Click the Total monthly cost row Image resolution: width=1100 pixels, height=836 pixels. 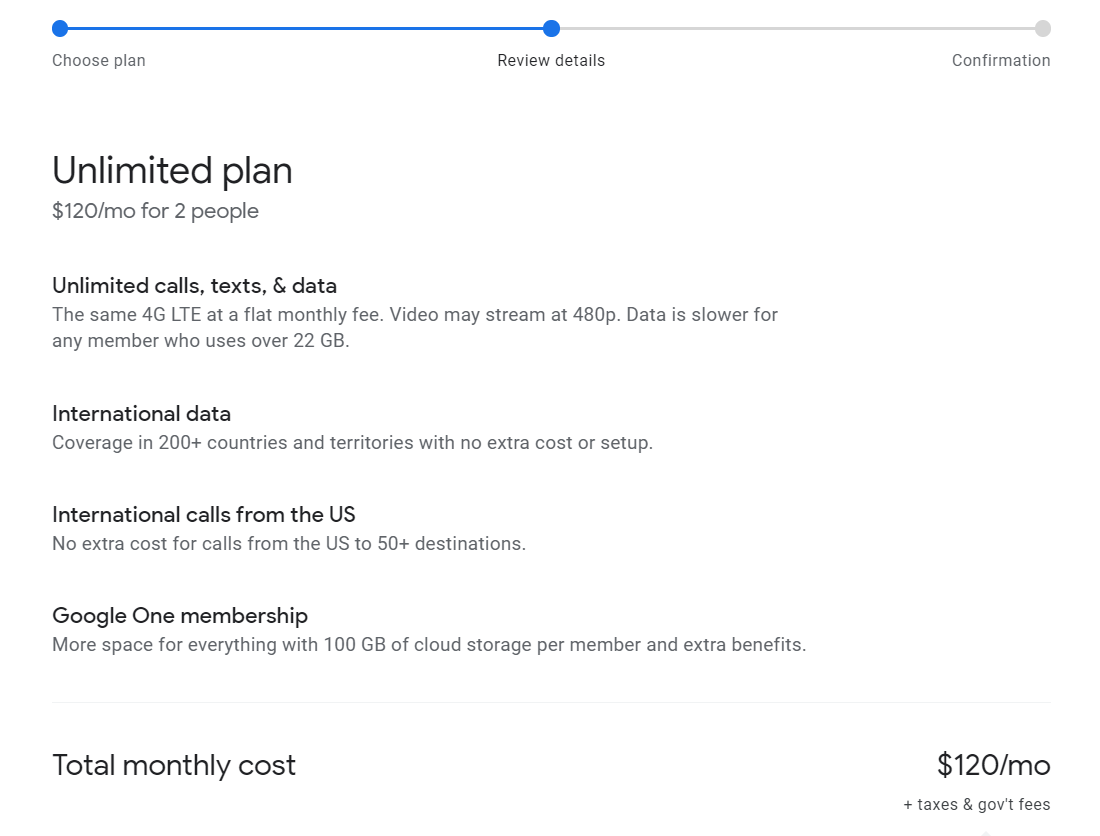[x=174, y=765]
